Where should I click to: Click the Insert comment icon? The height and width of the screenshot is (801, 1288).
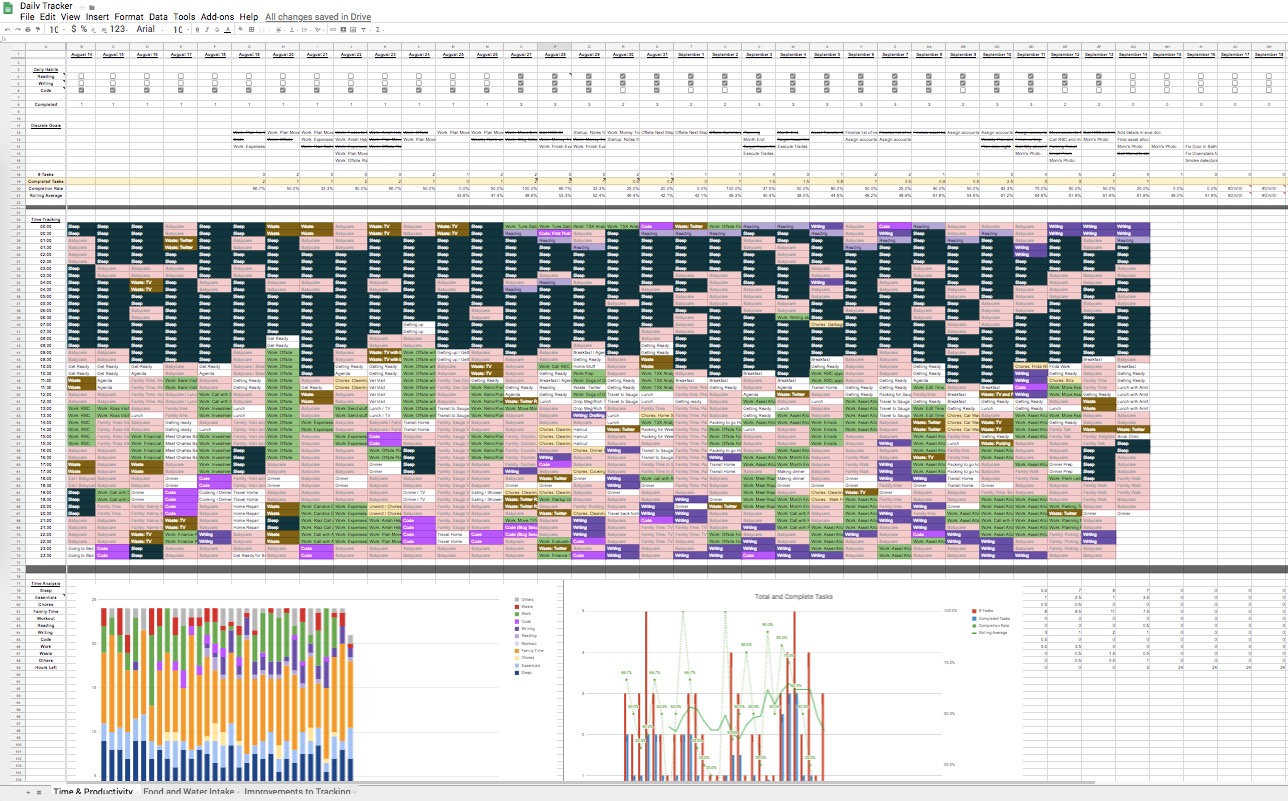(343, 30)
